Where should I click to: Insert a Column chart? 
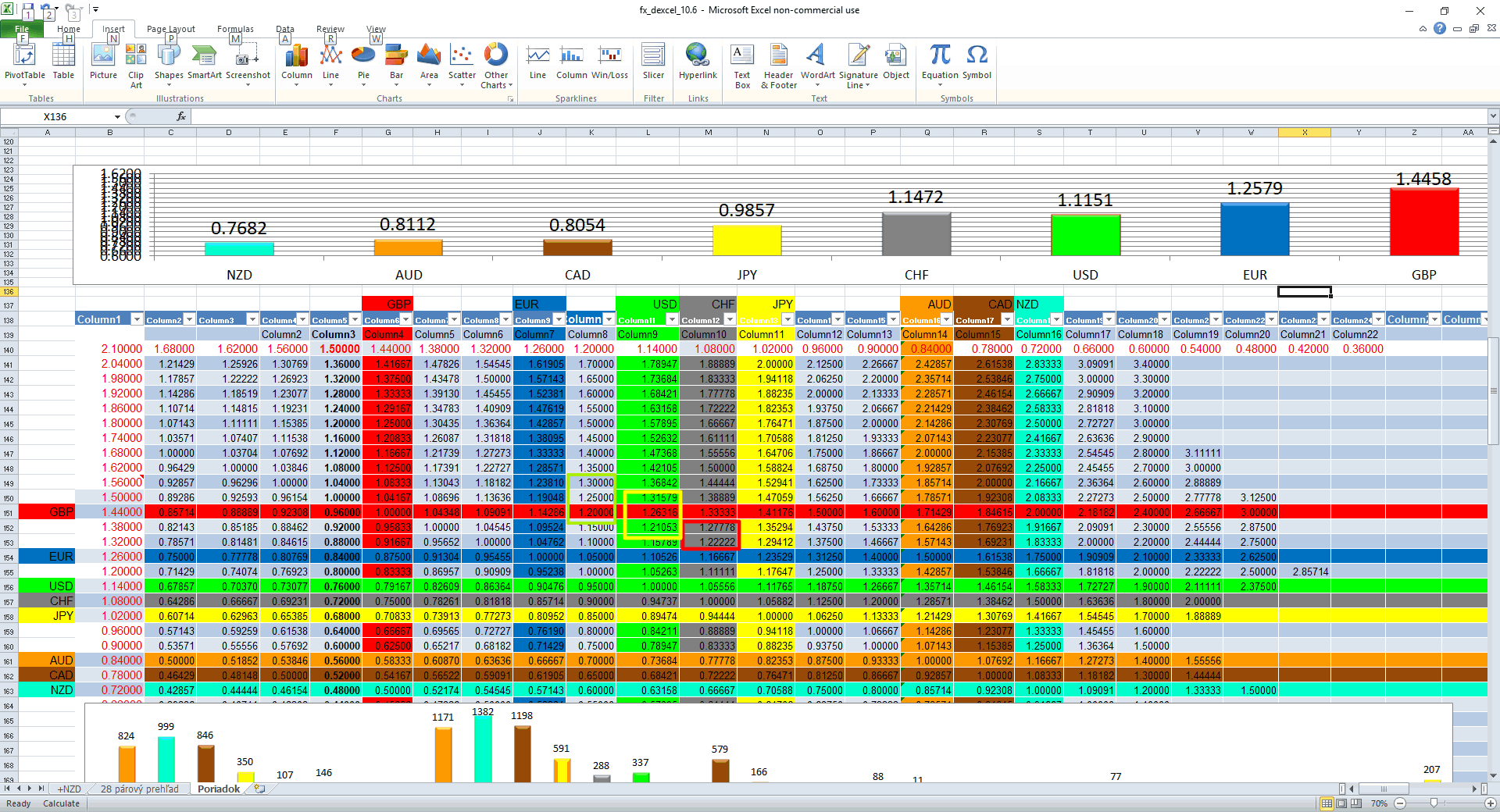[297, 65]
